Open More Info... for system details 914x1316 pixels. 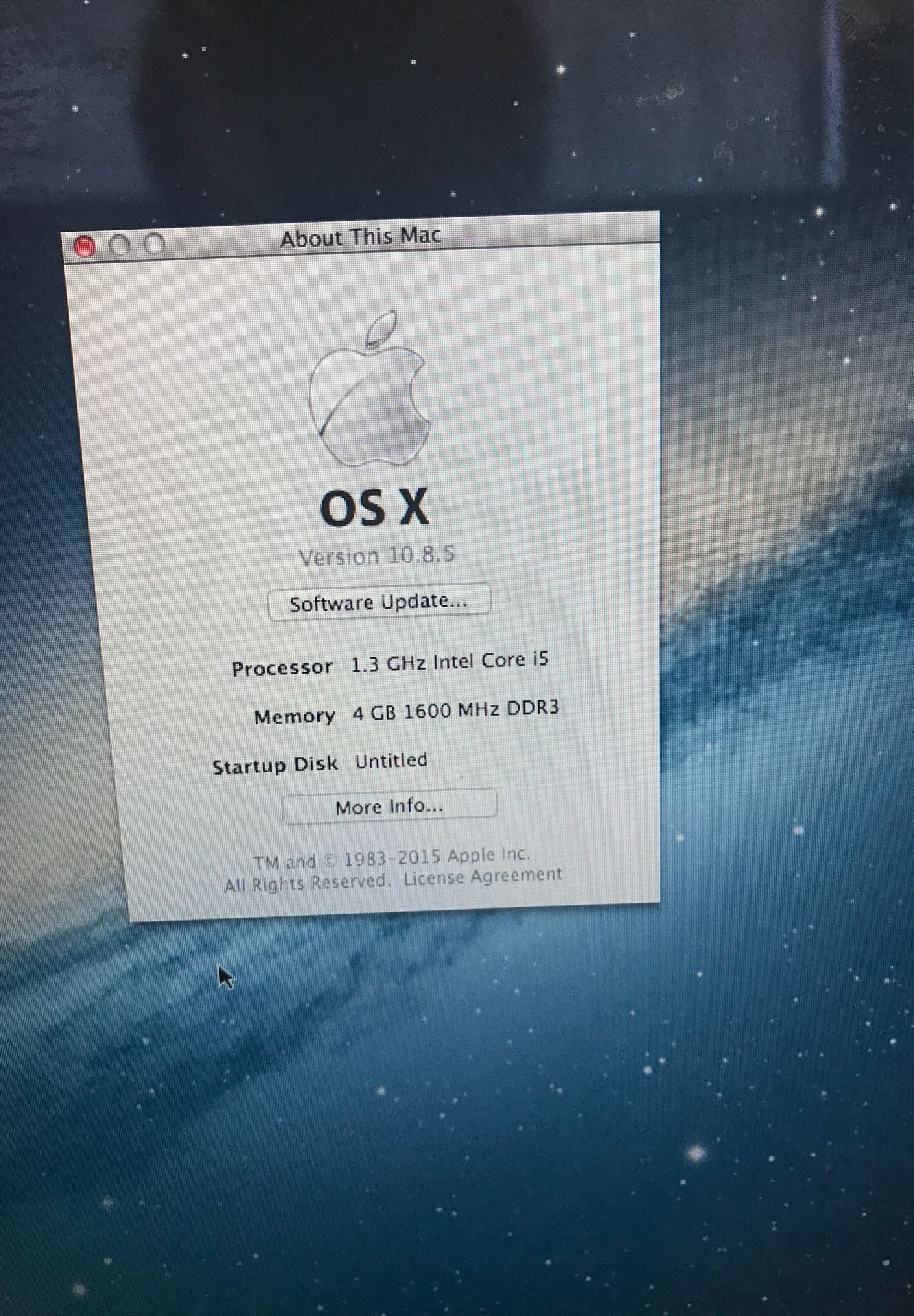click(389, 806)
